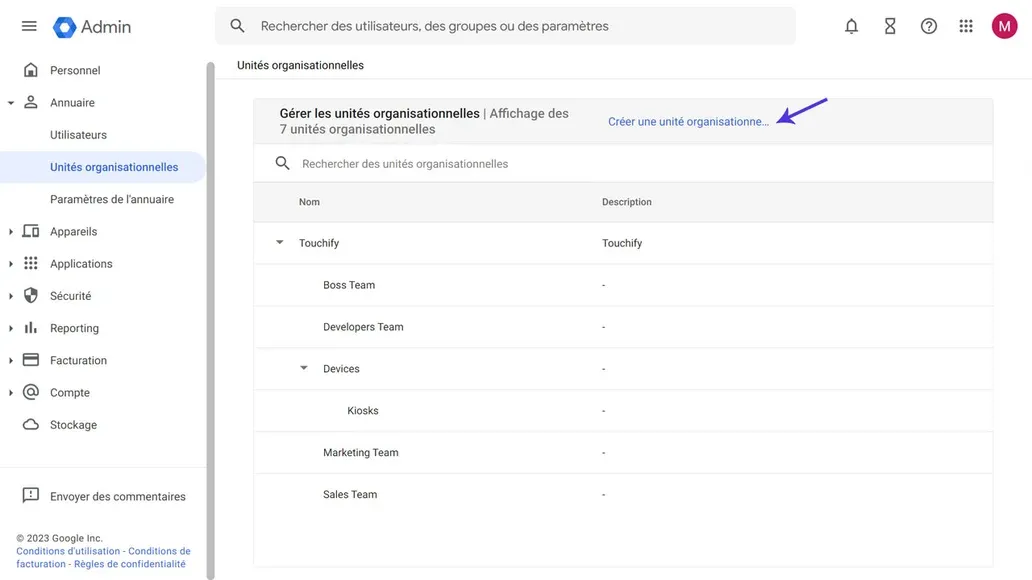Collapse the Annuaire sidebar section

(10, 101)
